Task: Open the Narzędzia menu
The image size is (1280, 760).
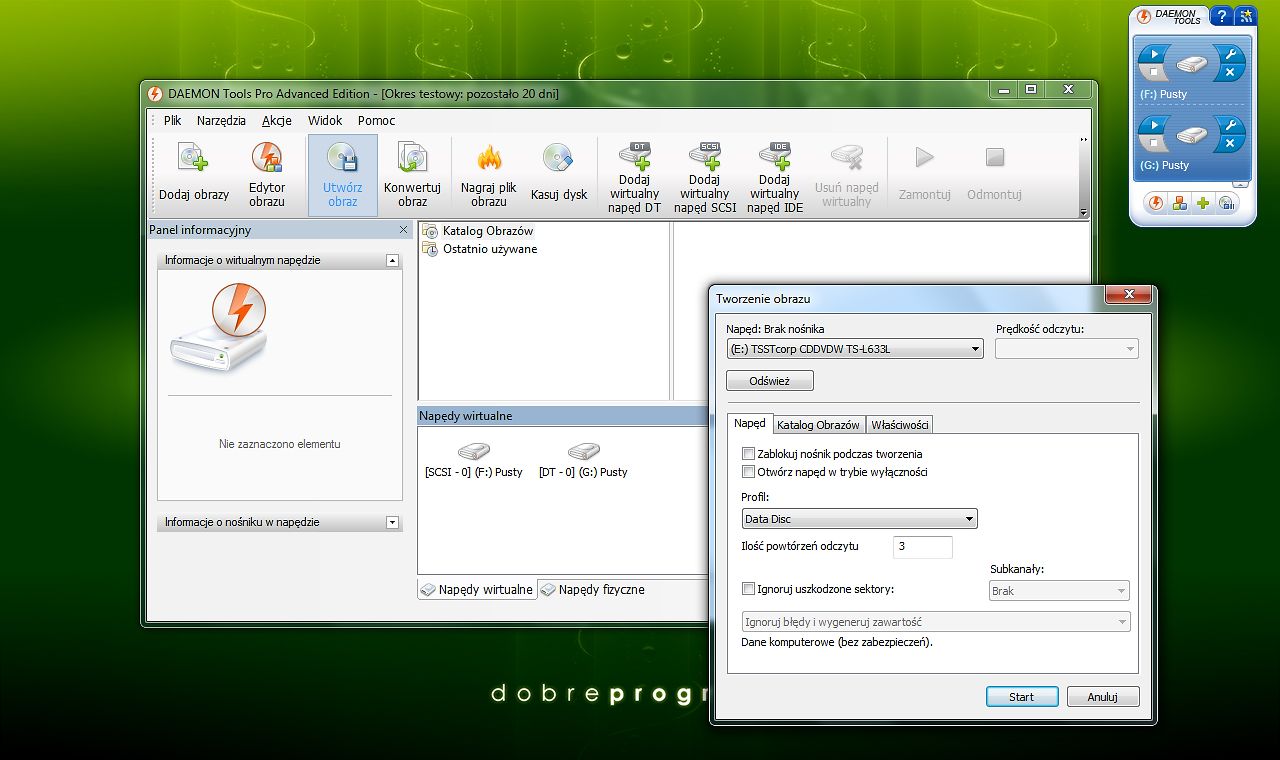Action: pos(221,120)
